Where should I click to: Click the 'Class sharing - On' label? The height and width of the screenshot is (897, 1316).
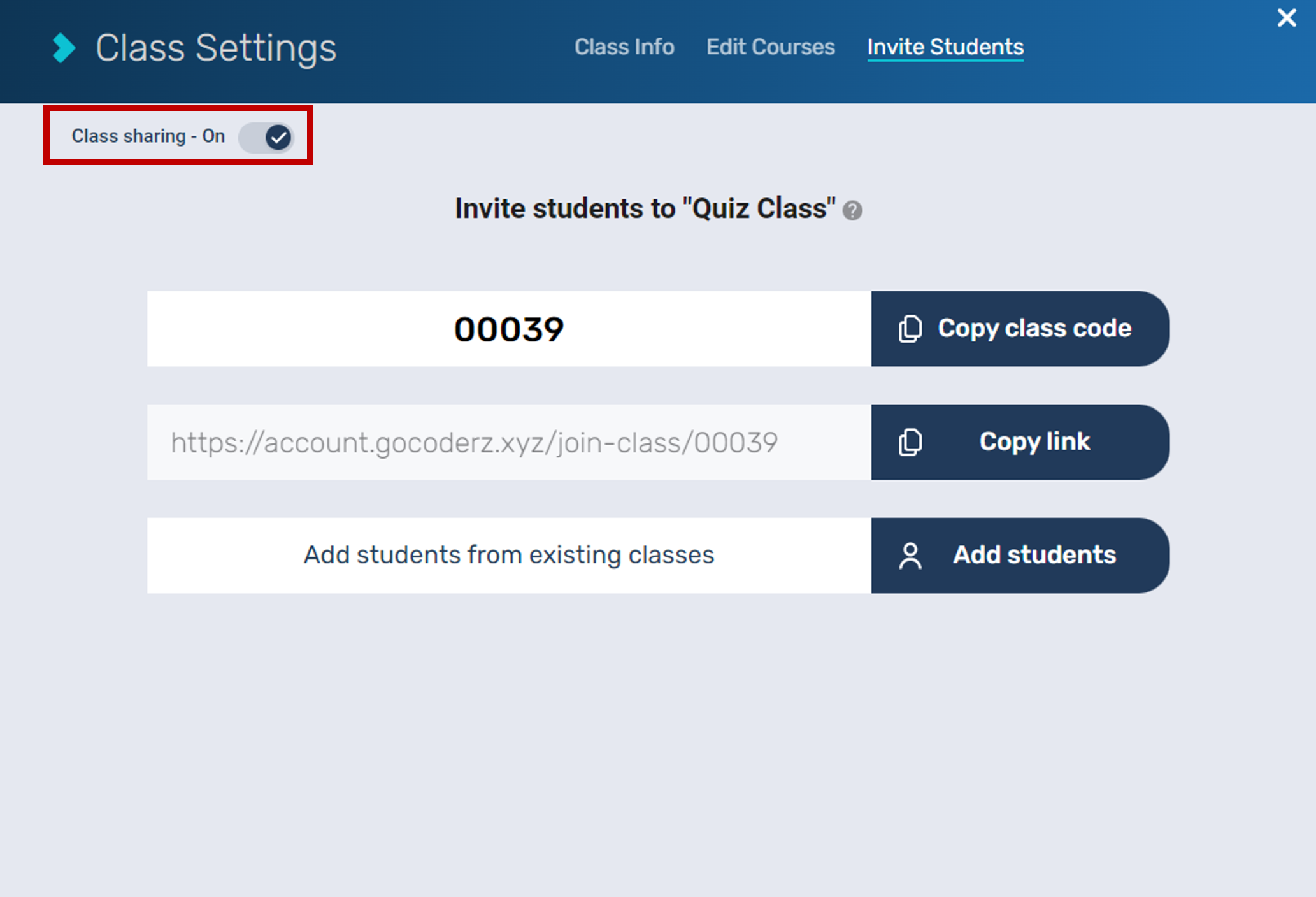[x=148, y=136]
